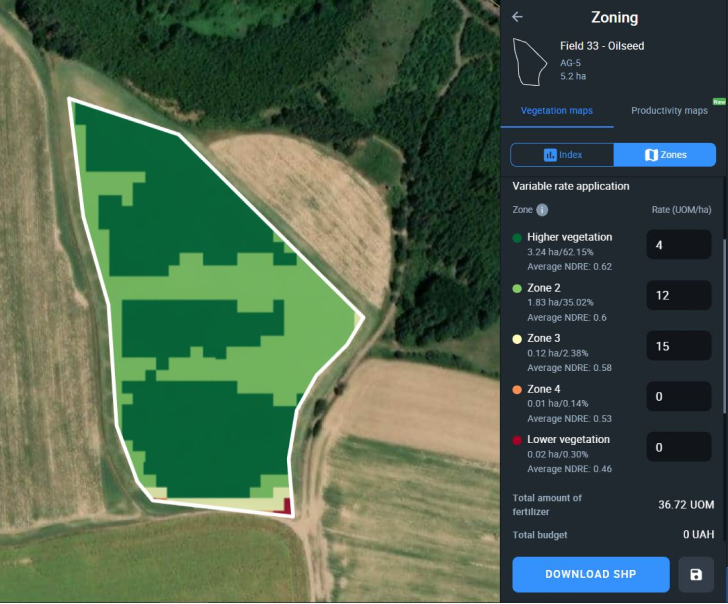Image resolution: width=728 pixels, height=604 pixels.
Task: Click 'Zone 3' label
Action: tap(544, 338)
